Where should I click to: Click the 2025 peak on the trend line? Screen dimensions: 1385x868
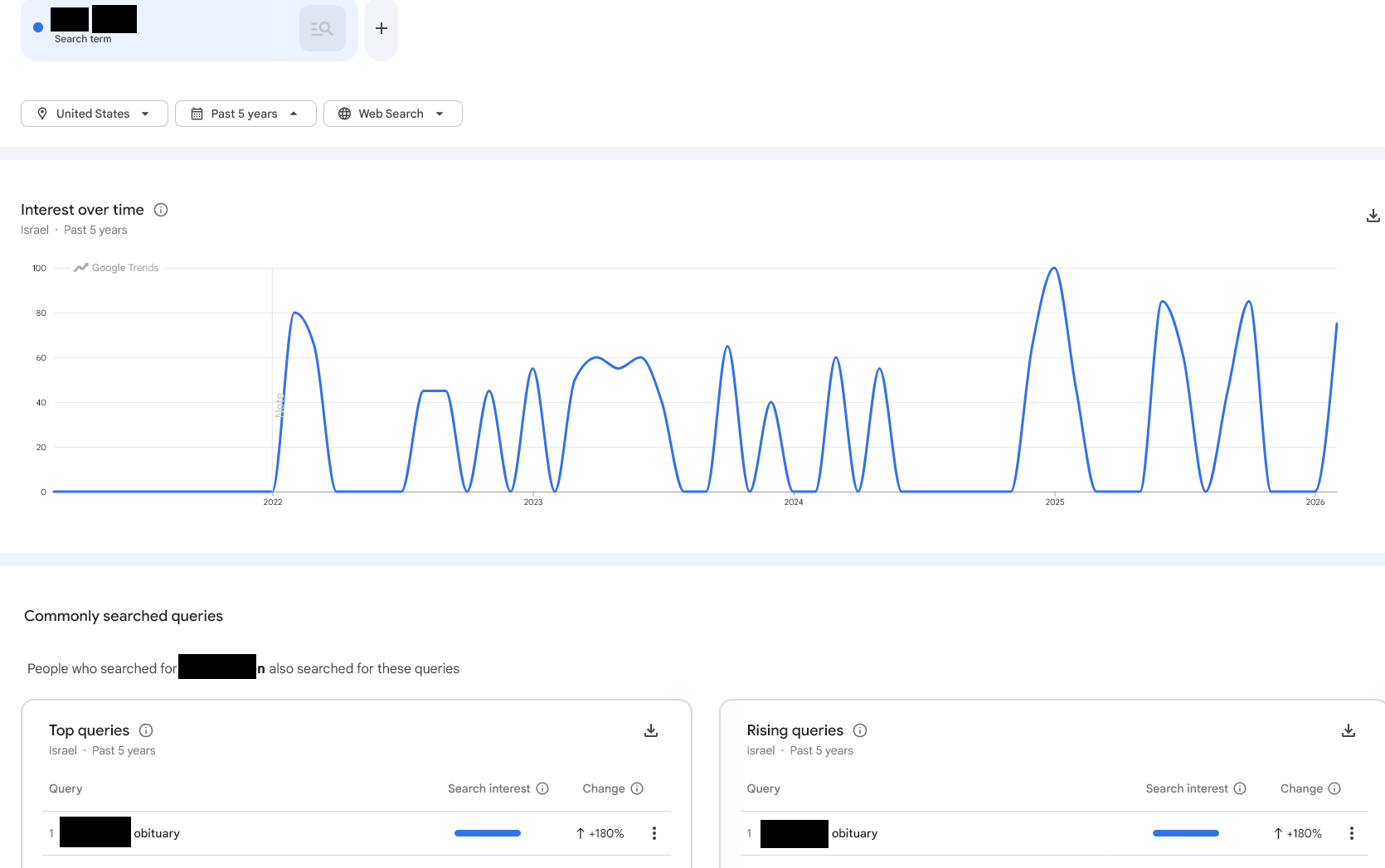[1054, 269]
